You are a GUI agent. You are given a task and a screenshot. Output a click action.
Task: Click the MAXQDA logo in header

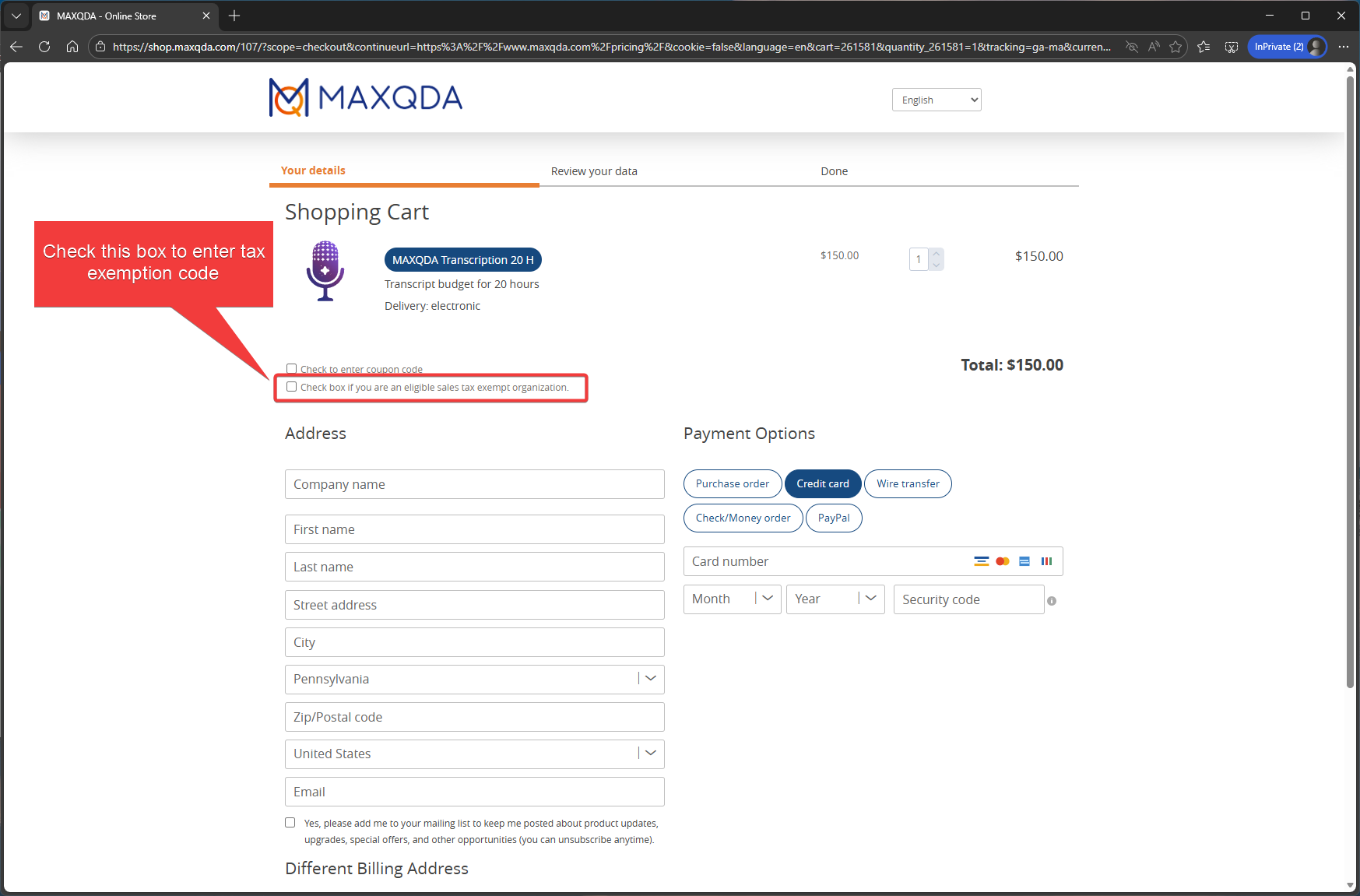365,98
